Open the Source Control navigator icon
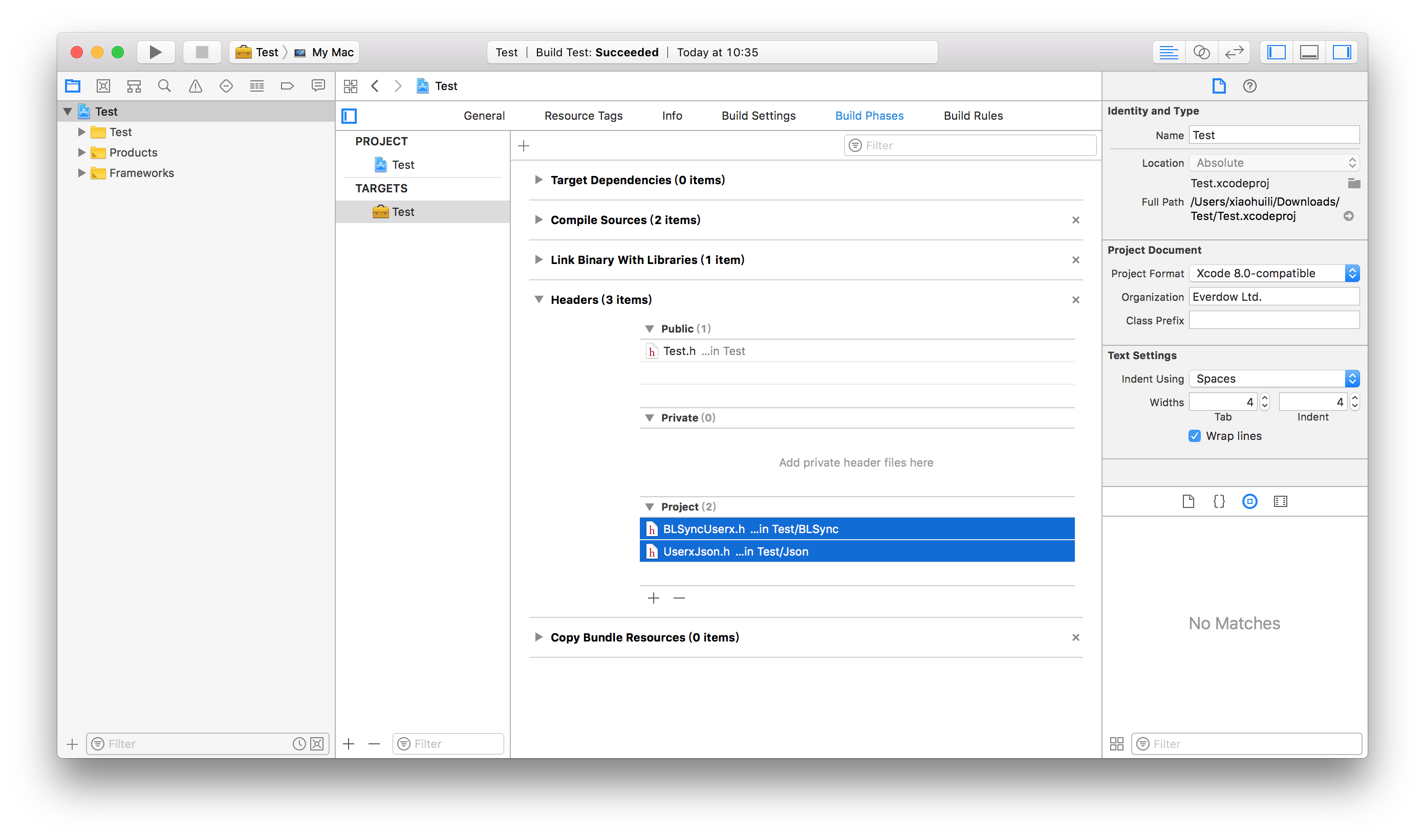 click(103, 86)
